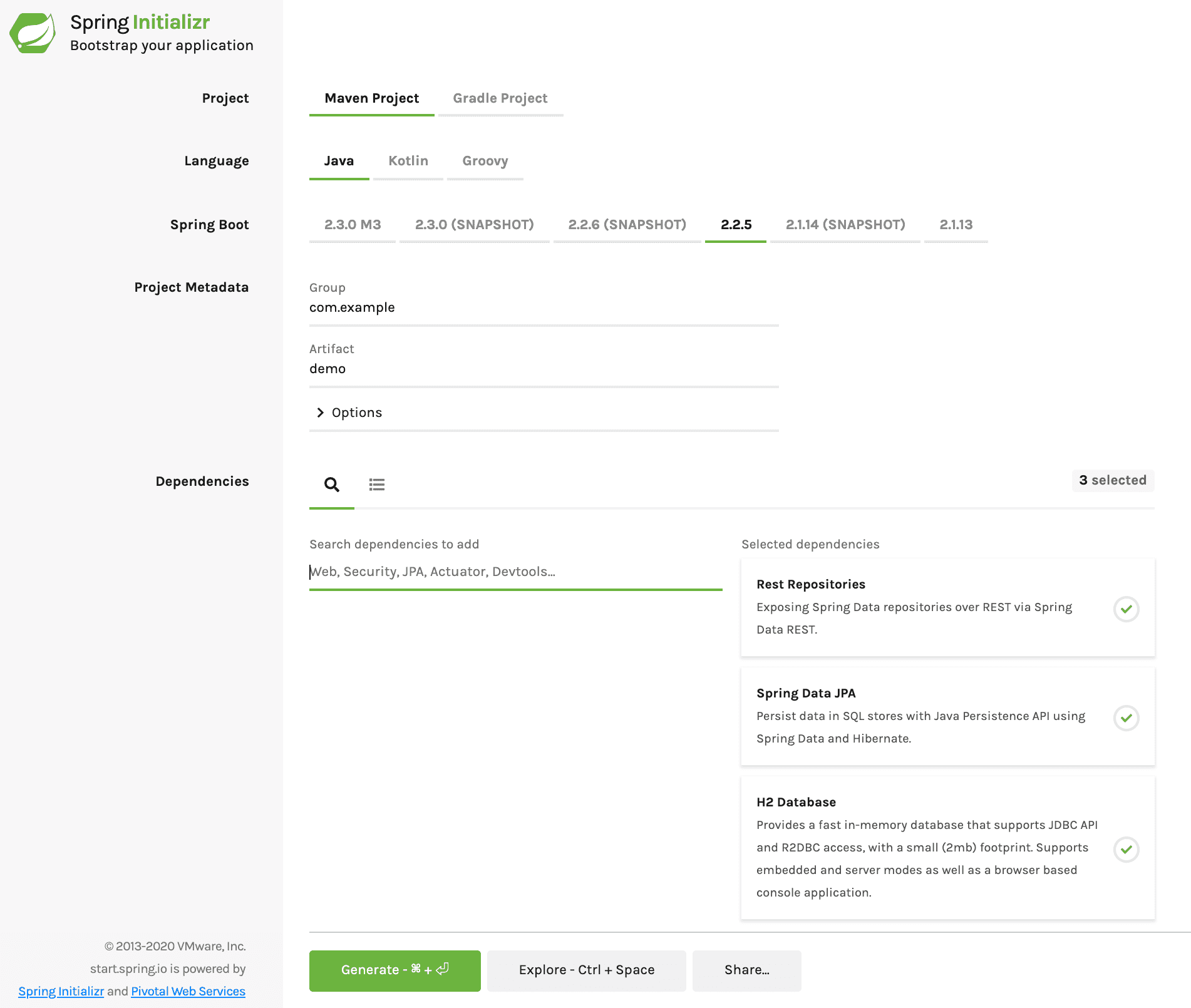Deselect the Rest Repositories checkmark
The height and width of the screenshot is (1008, 1191).
click(x=1127, y=609)
